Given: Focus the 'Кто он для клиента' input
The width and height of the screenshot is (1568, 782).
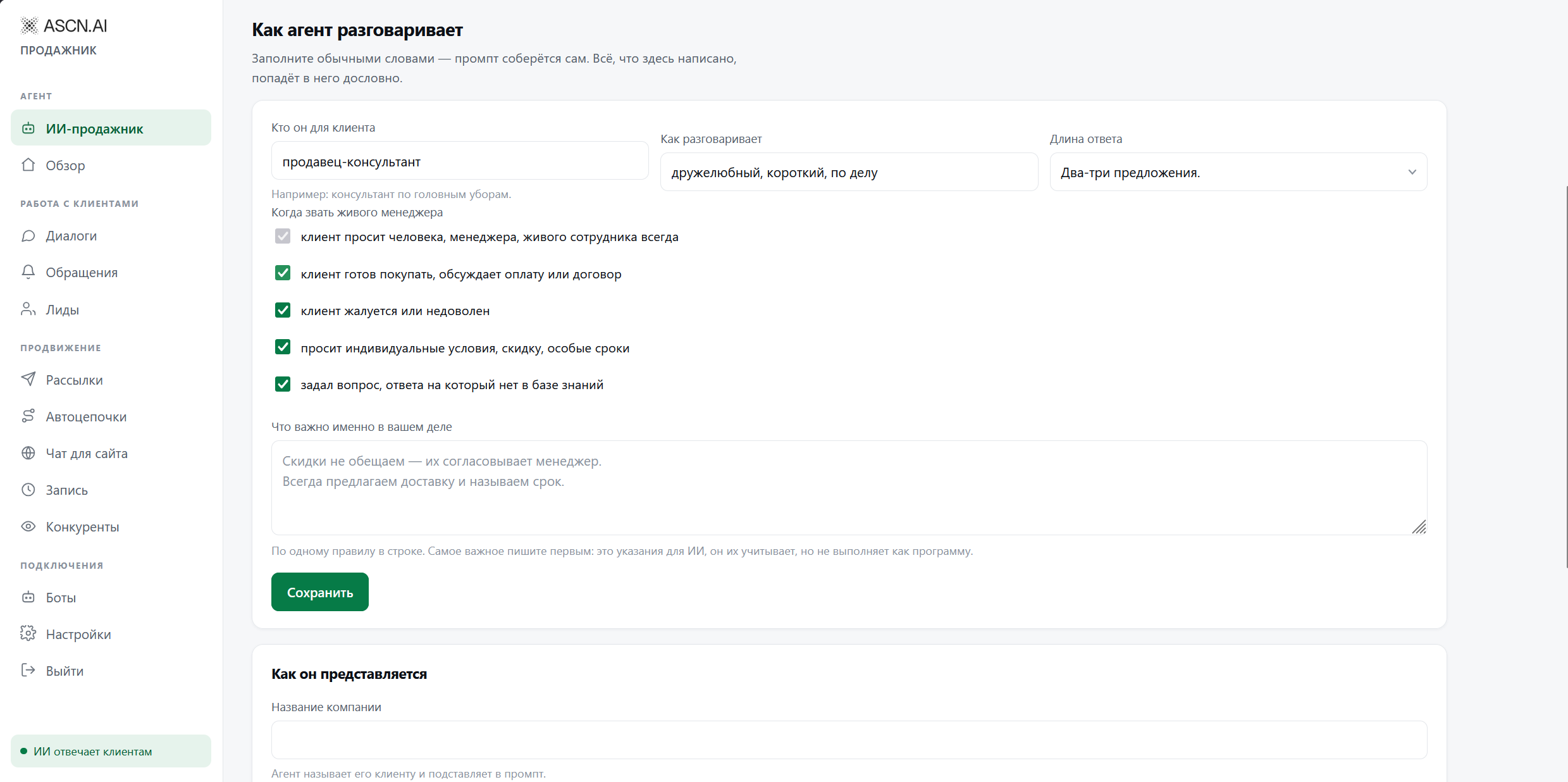Looking at the screenshot, I should (x=460, y=161).
